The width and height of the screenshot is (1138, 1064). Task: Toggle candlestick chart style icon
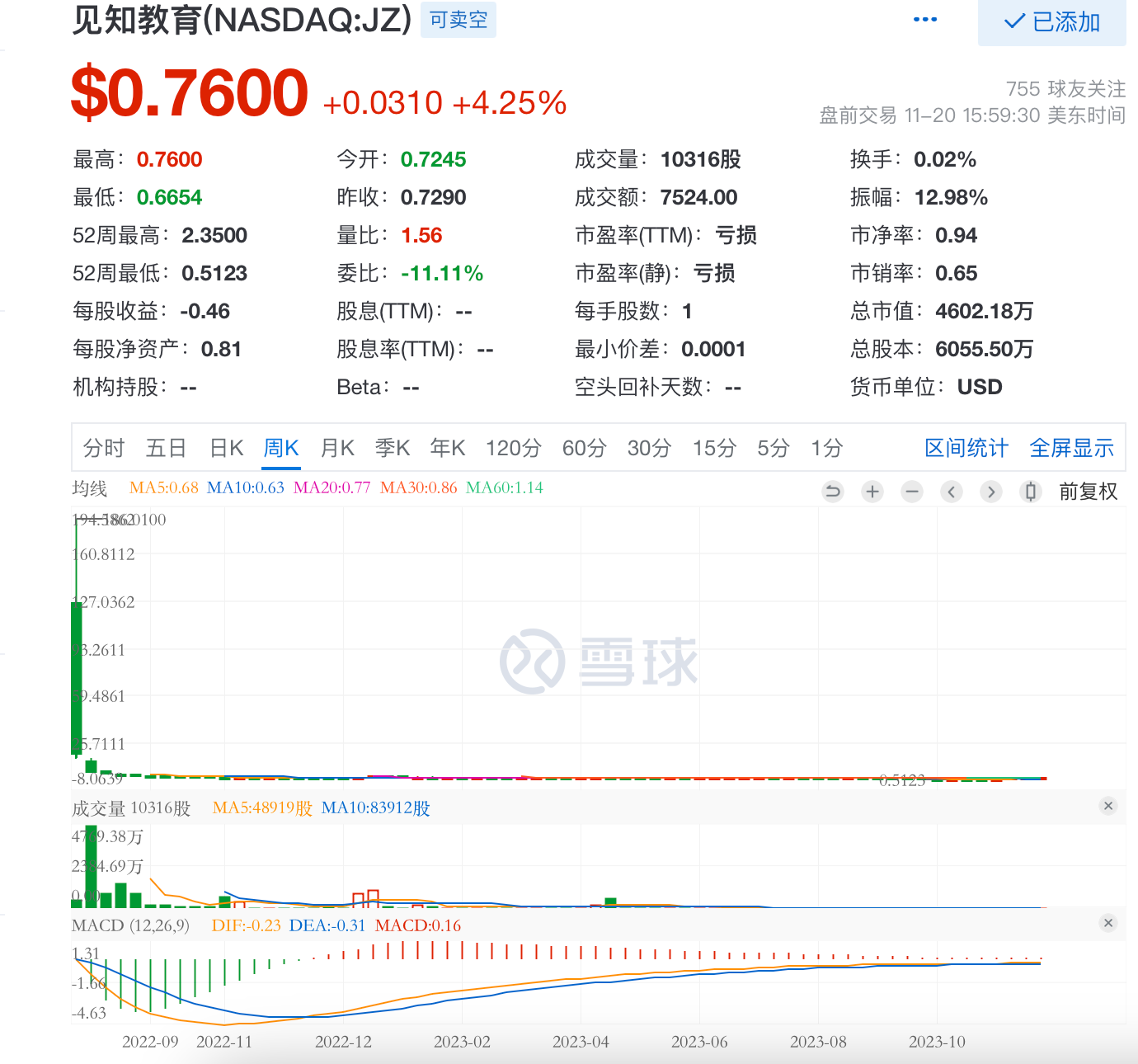1030,492
